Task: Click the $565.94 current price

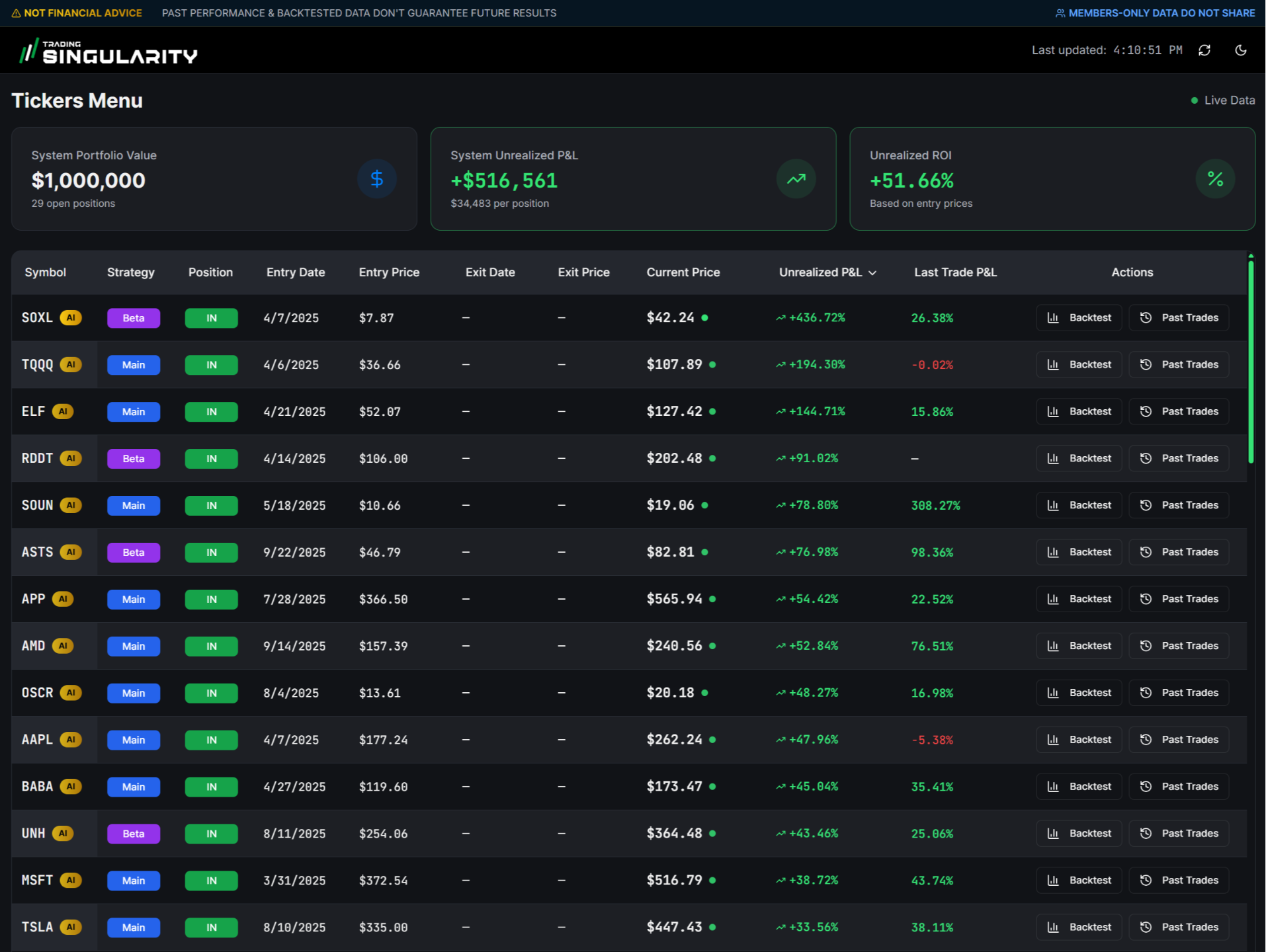Action: coord(675,599)
